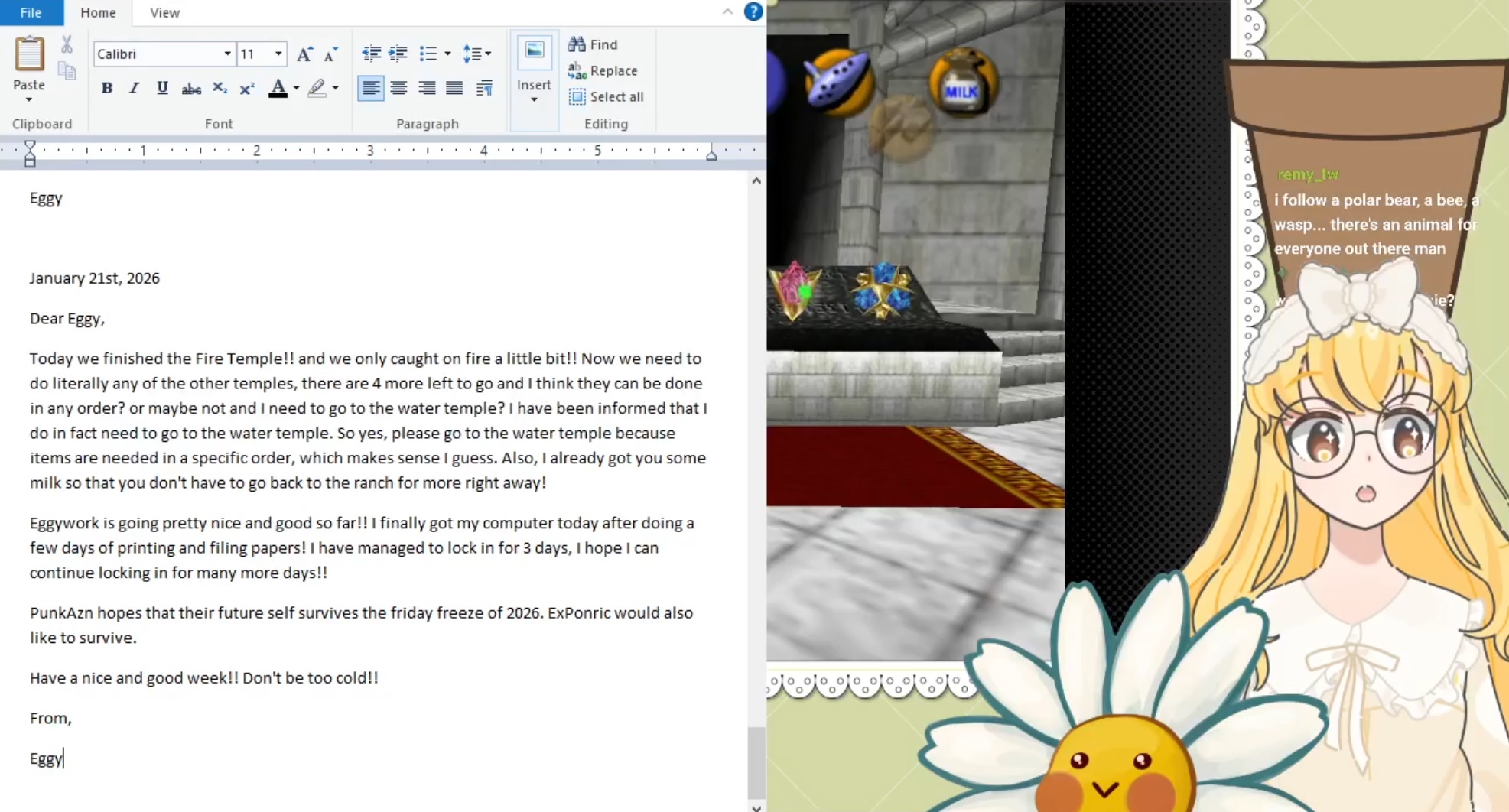The height and width of the screenshot is (812, 1509).
Task: Open the Paste options arrow
Action: click(x=29, y=99)
